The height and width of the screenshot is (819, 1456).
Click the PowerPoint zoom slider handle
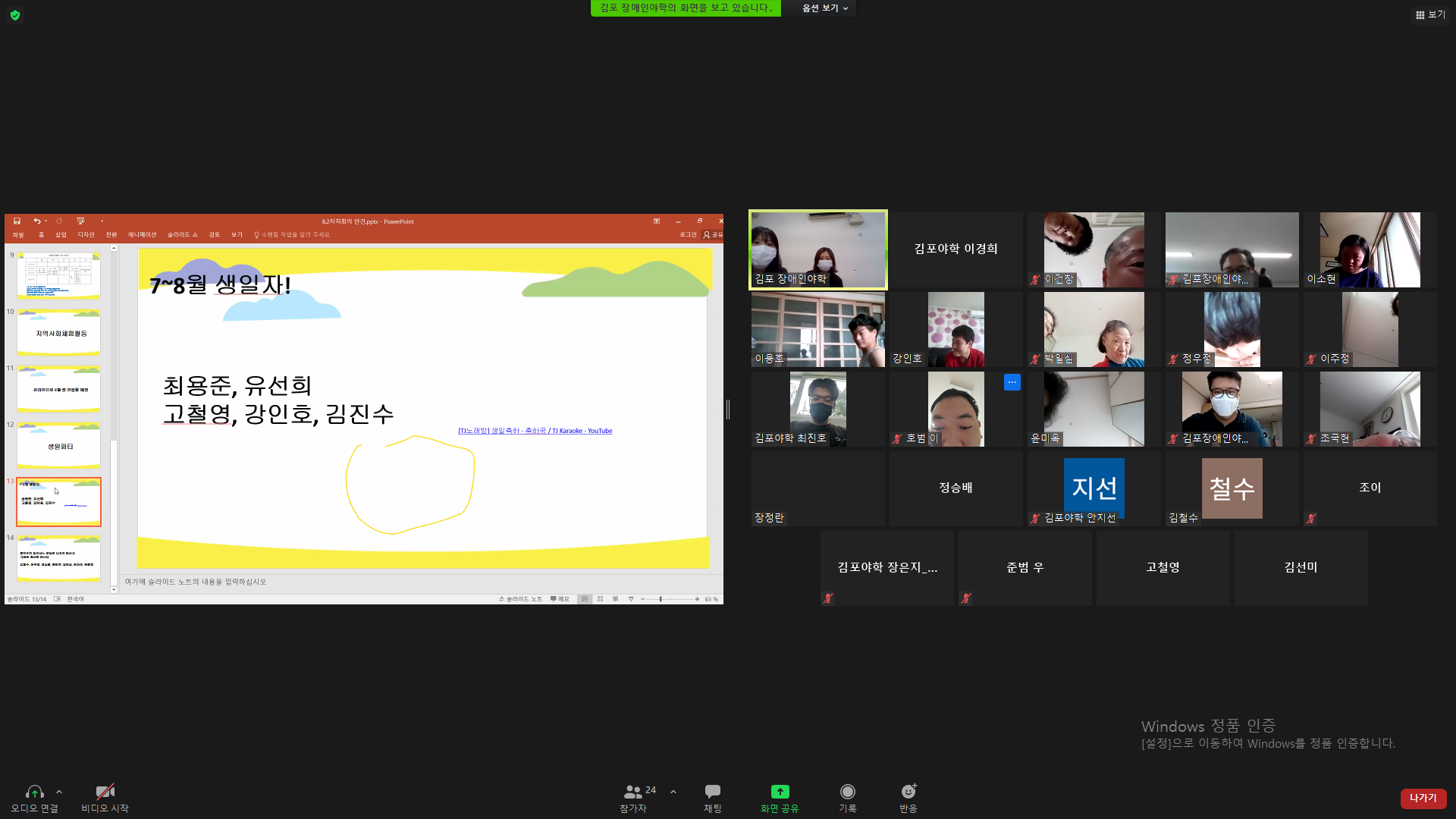pos(661,599)
